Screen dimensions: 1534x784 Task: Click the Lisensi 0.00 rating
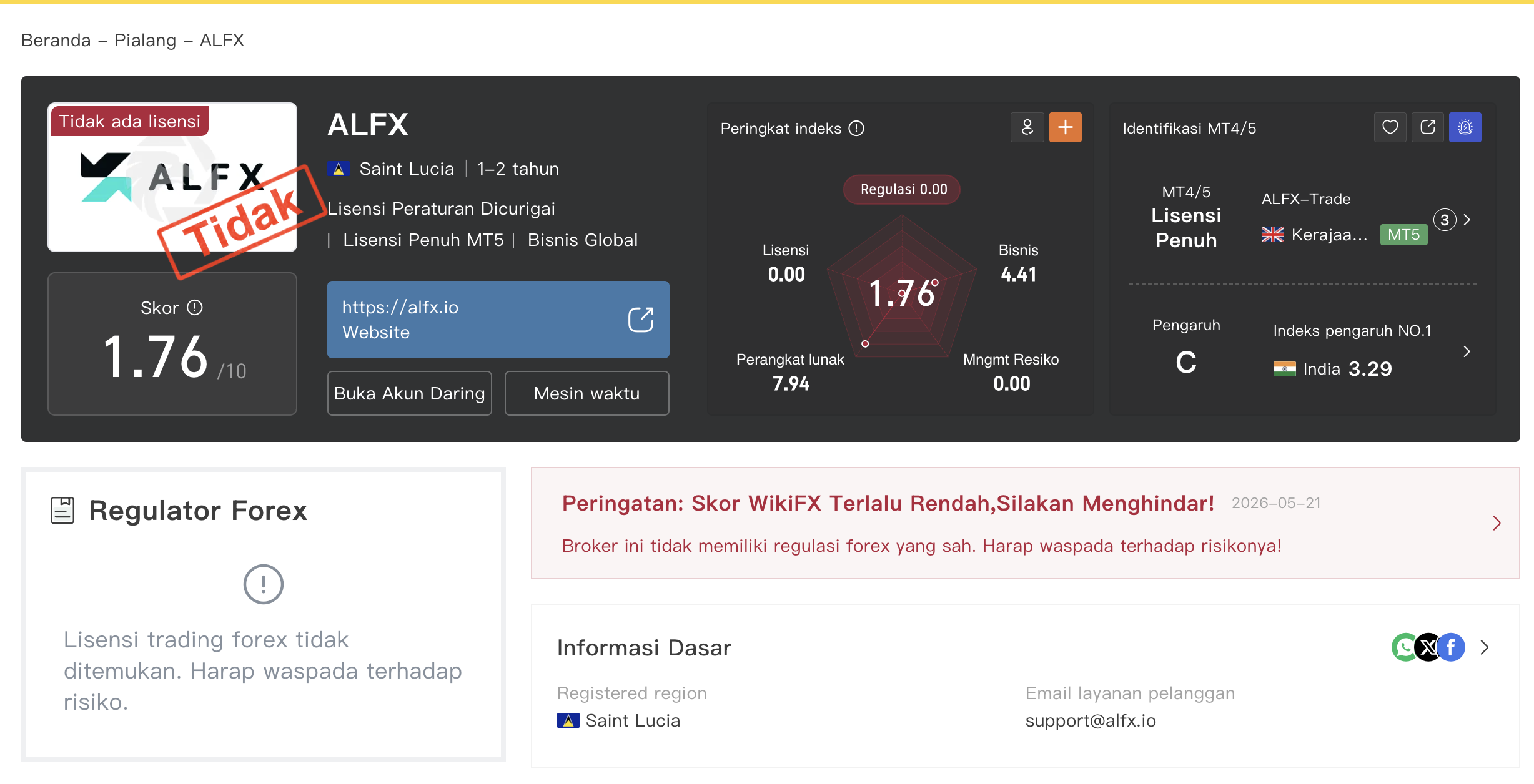click(x=786, y=263)
